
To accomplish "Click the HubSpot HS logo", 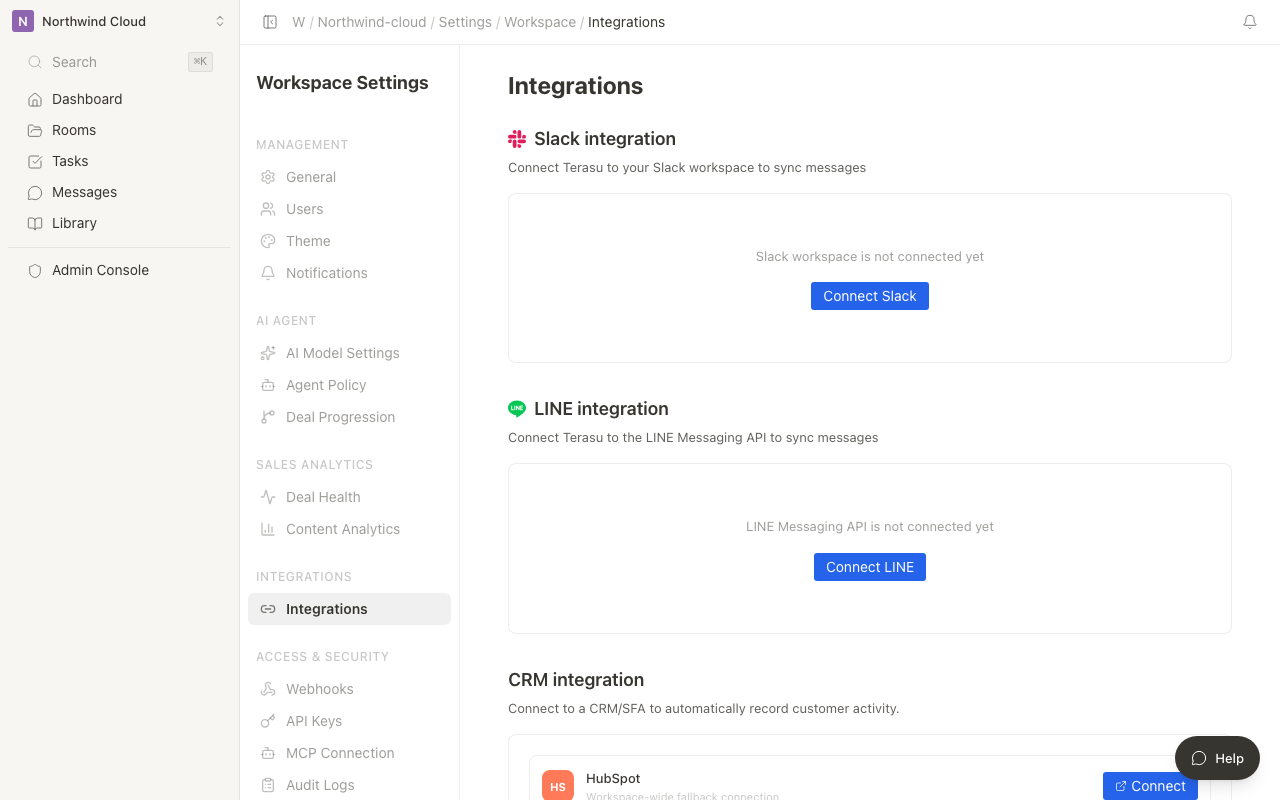I will click(x=558, y=785).
